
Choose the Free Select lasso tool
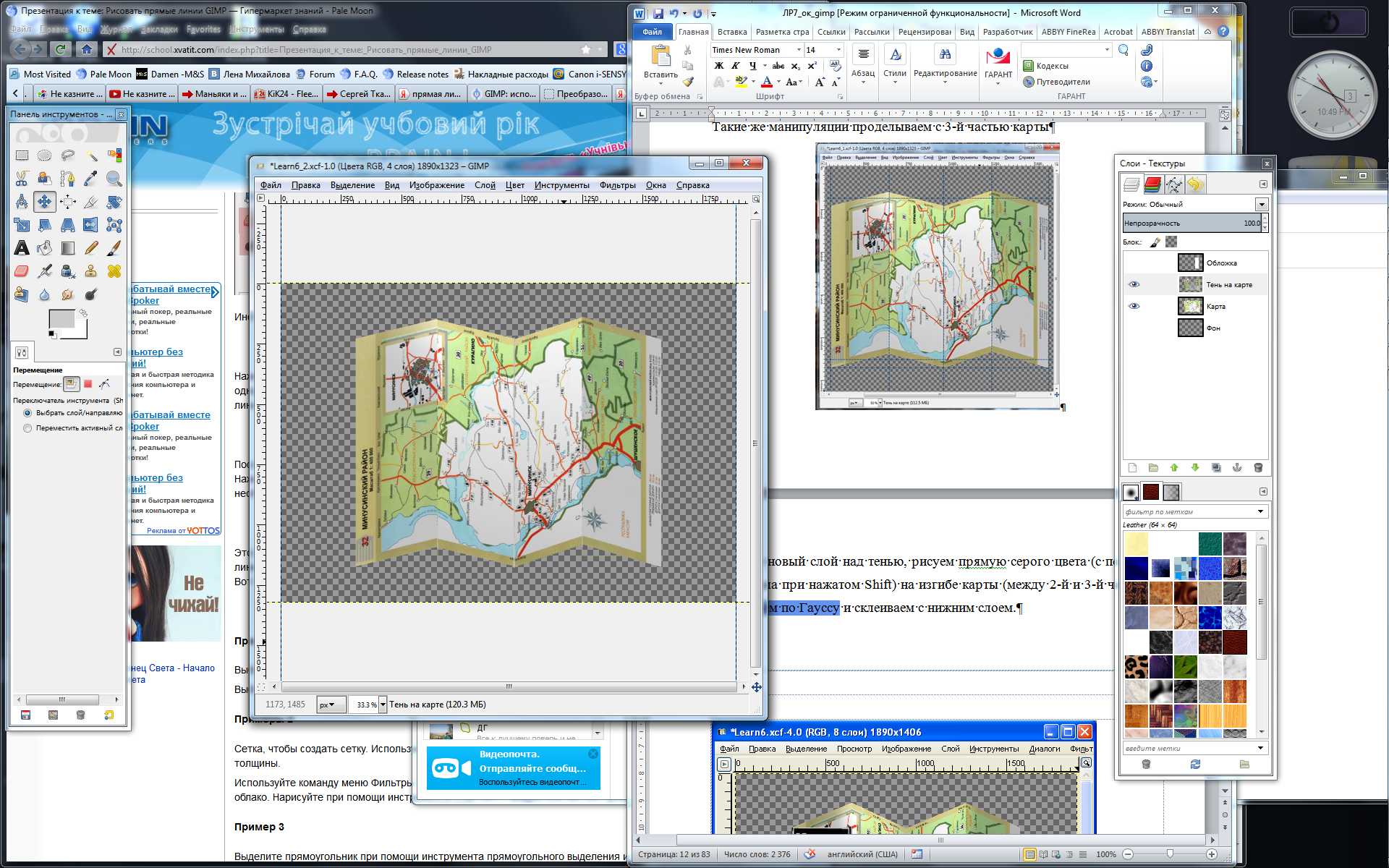click(68, 156)
